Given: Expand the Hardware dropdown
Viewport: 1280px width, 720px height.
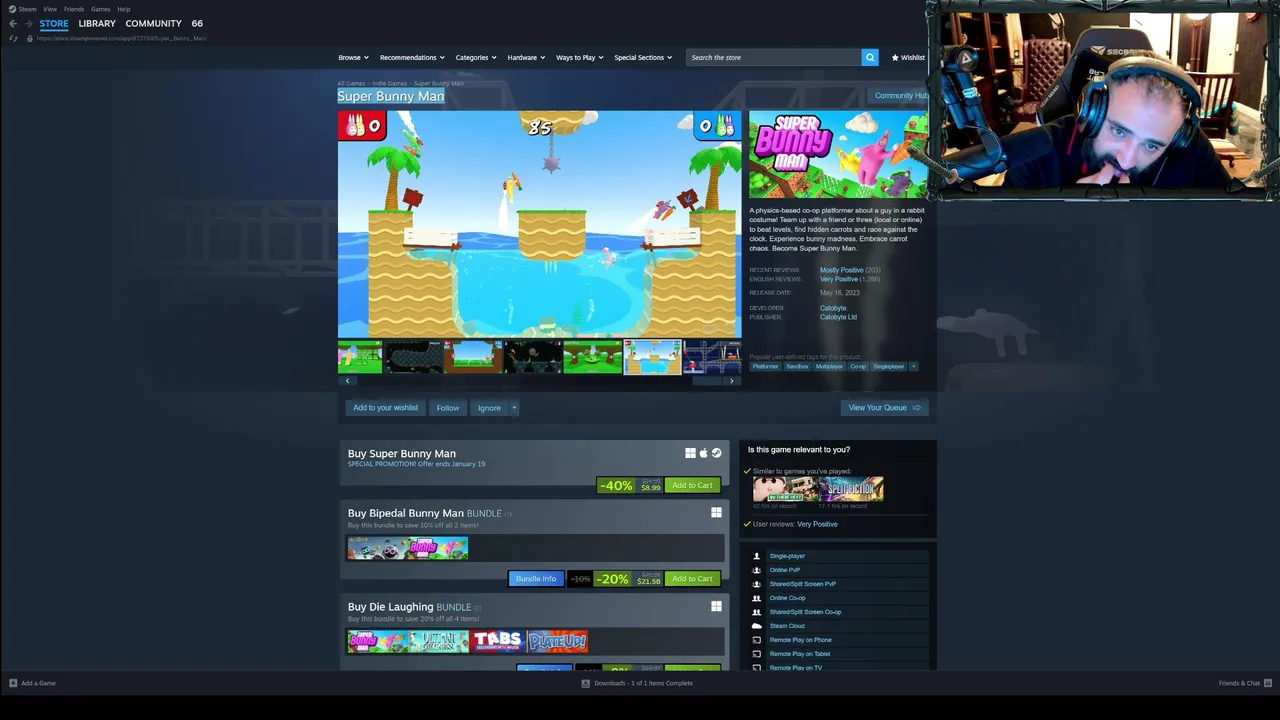Looking at the screenshot, I should pyautogui.click(x=526, y=57).
